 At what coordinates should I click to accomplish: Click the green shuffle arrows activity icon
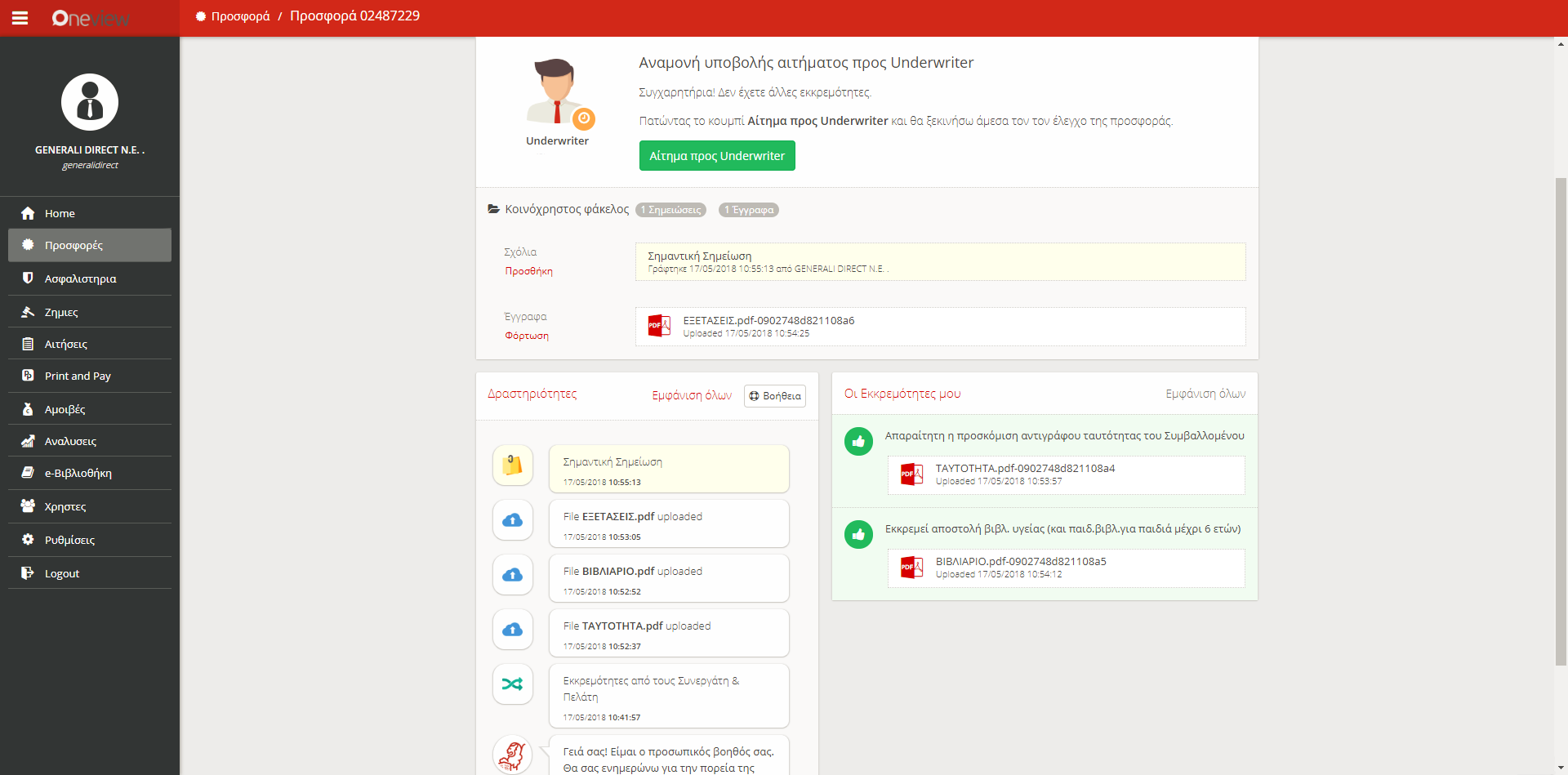click(x=513, y=684)
